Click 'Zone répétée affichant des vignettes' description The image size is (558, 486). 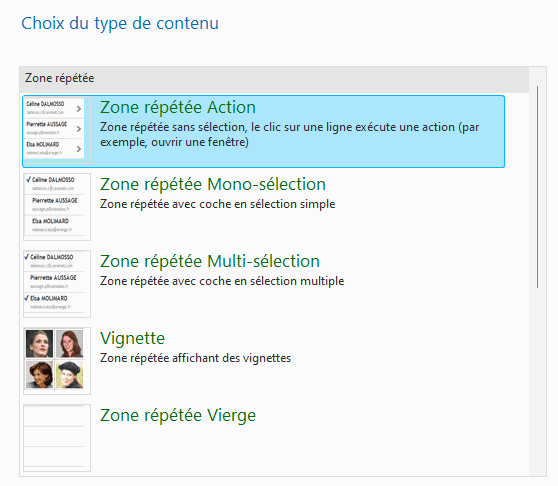(x=195, y=358)
